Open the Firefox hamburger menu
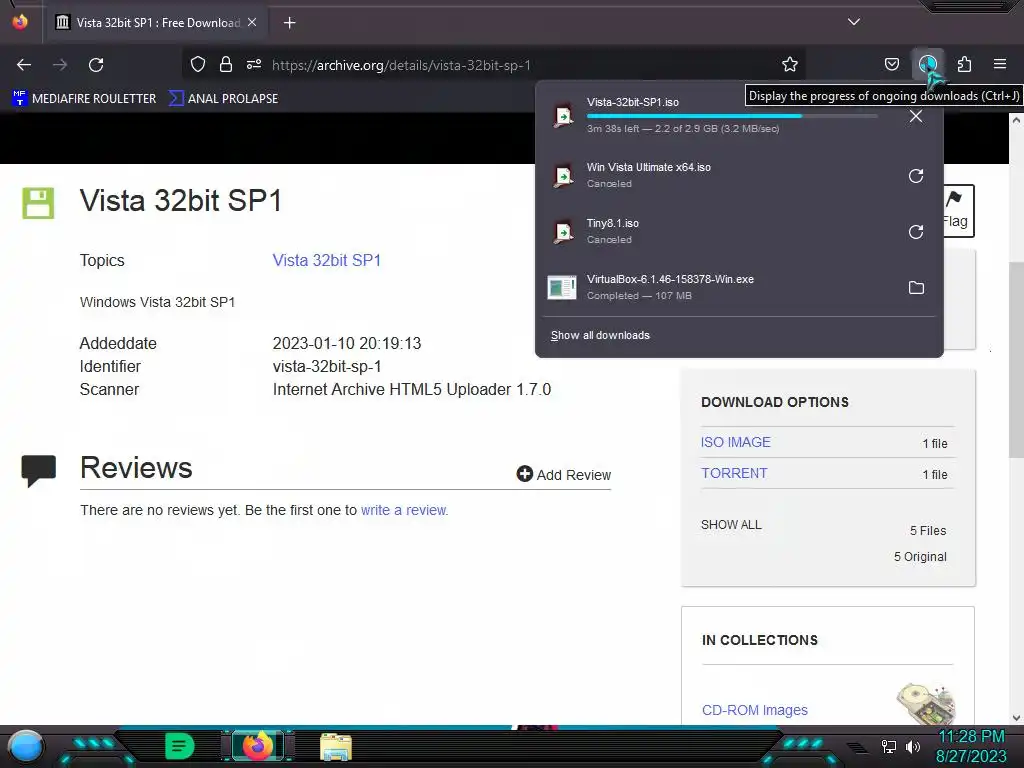 1000,64
